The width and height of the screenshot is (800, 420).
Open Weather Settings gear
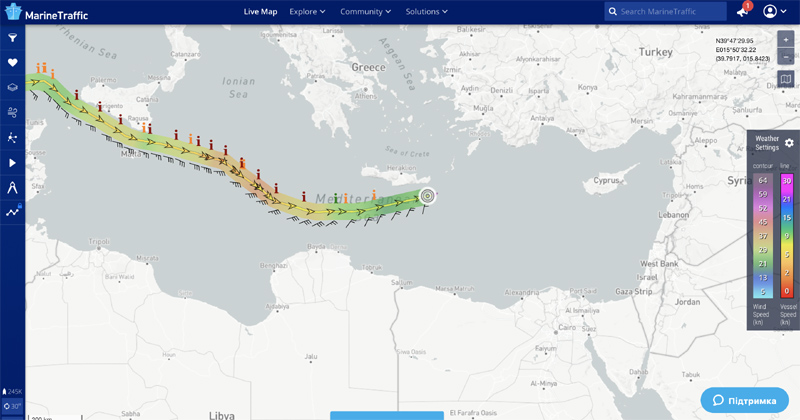click(789, 143)
